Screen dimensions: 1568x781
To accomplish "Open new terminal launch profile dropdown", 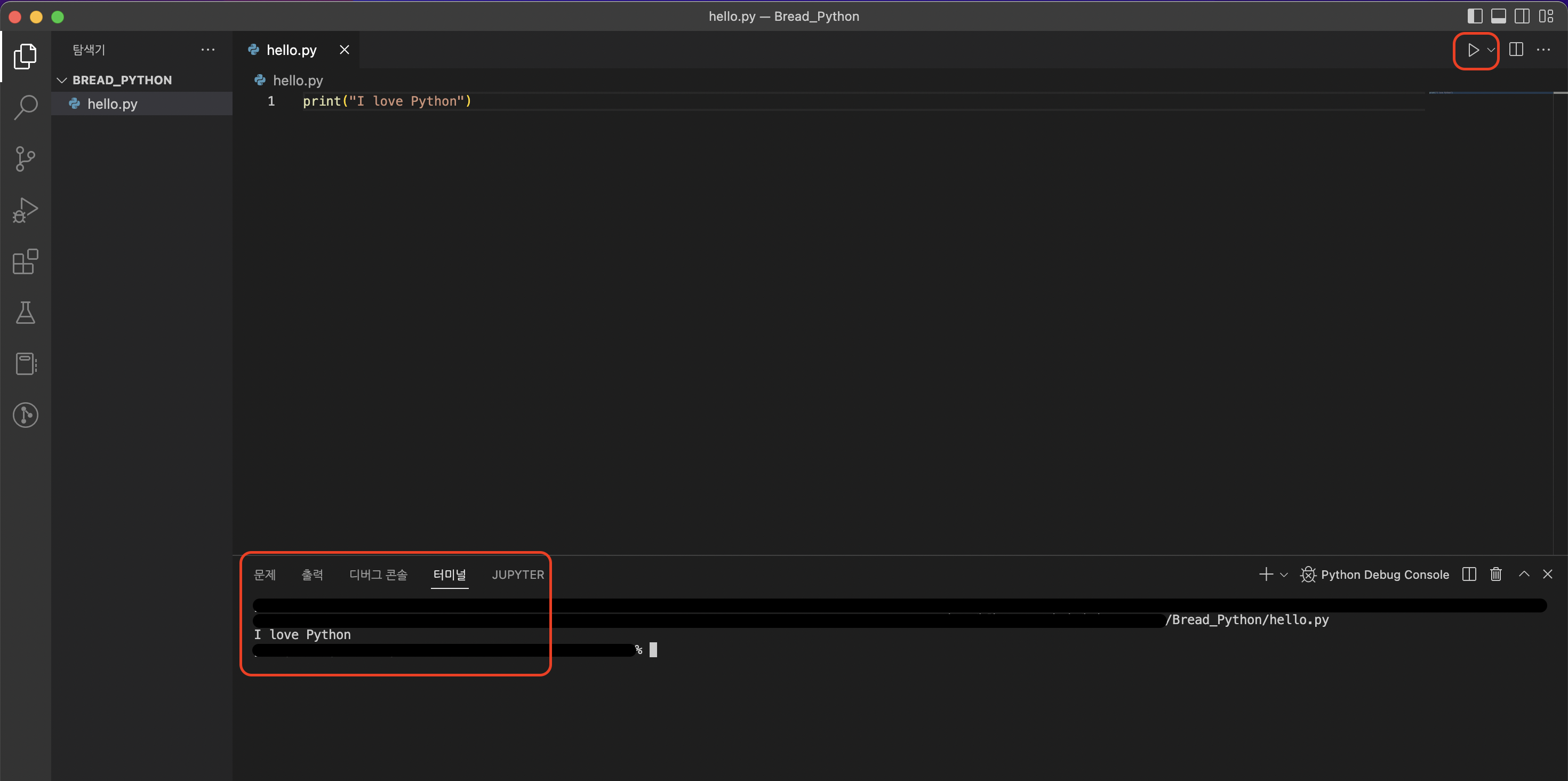I will click(1284, 575).
